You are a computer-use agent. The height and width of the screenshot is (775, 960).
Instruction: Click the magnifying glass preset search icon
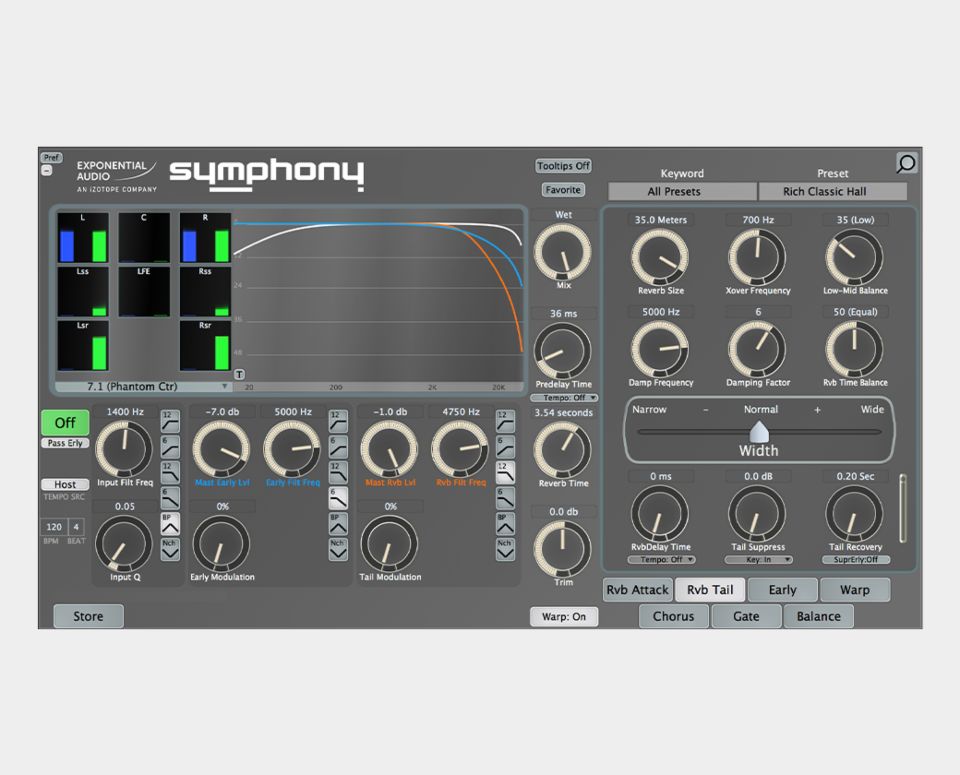click(x=906, y=163)
